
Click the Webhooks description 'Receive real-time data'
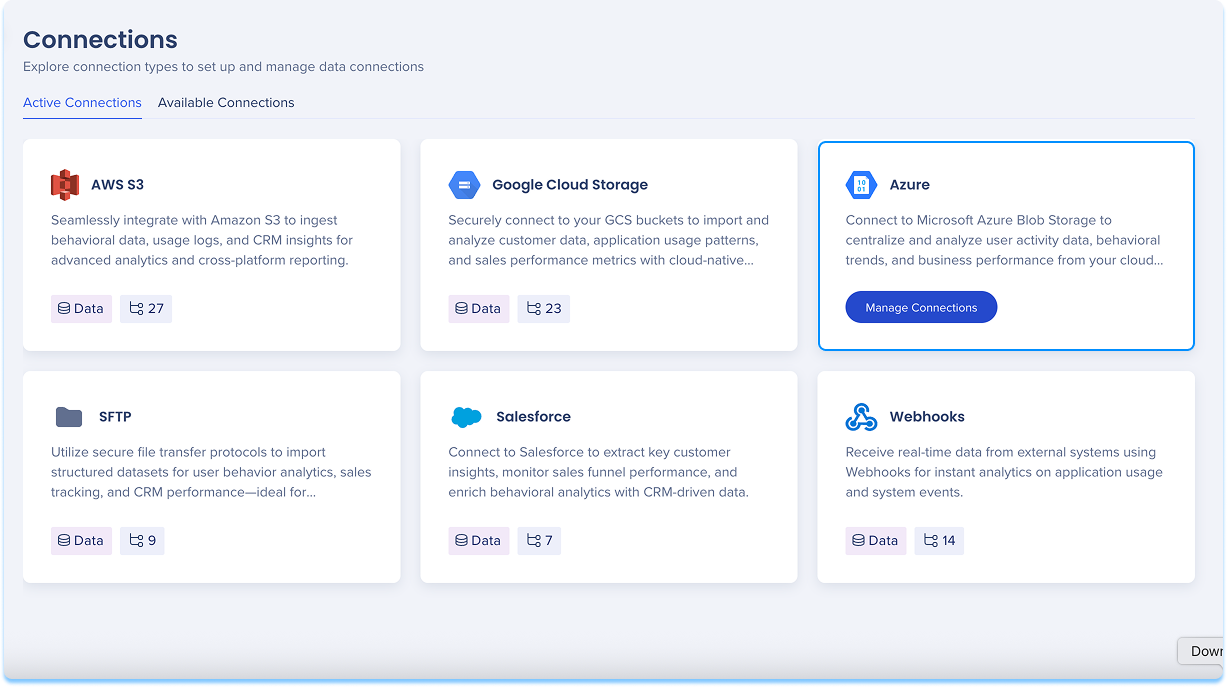pyautogui.click(x=1004, y=472)
